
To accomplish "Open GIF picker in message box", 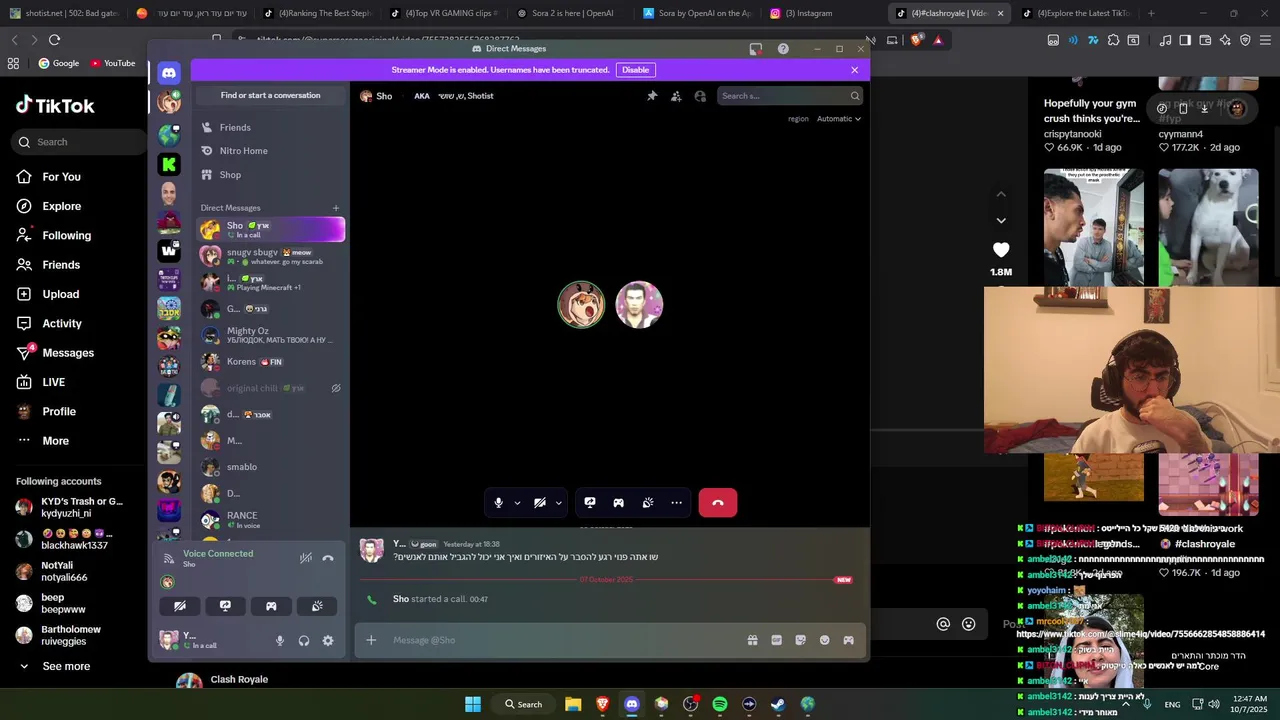I will click(777, 640).
